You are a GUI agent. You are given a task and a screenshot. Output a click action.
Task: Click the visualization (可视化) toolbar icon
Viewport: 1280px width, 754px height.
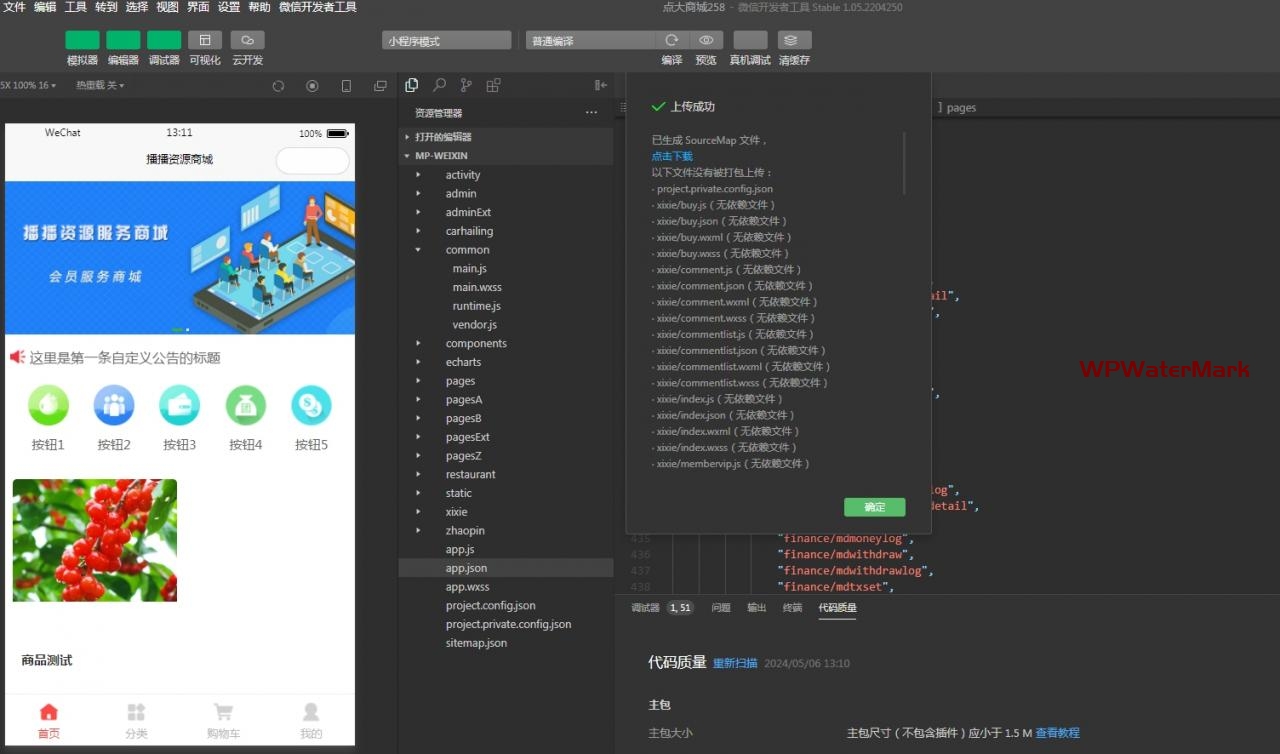coord(205,40)
